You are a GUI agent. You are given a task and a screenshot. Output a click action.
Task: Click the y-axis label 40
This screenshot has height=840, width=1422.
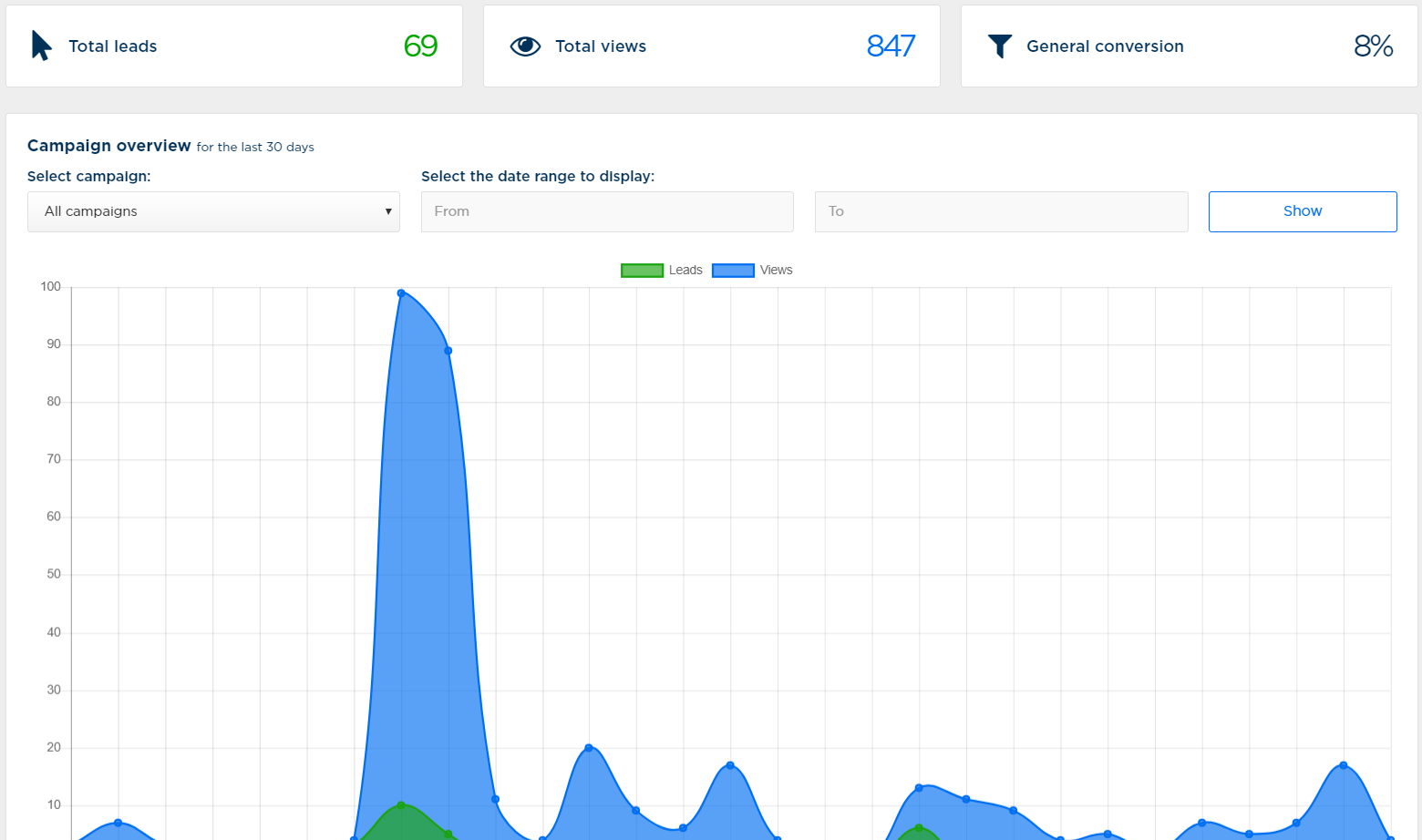(55, 632)
